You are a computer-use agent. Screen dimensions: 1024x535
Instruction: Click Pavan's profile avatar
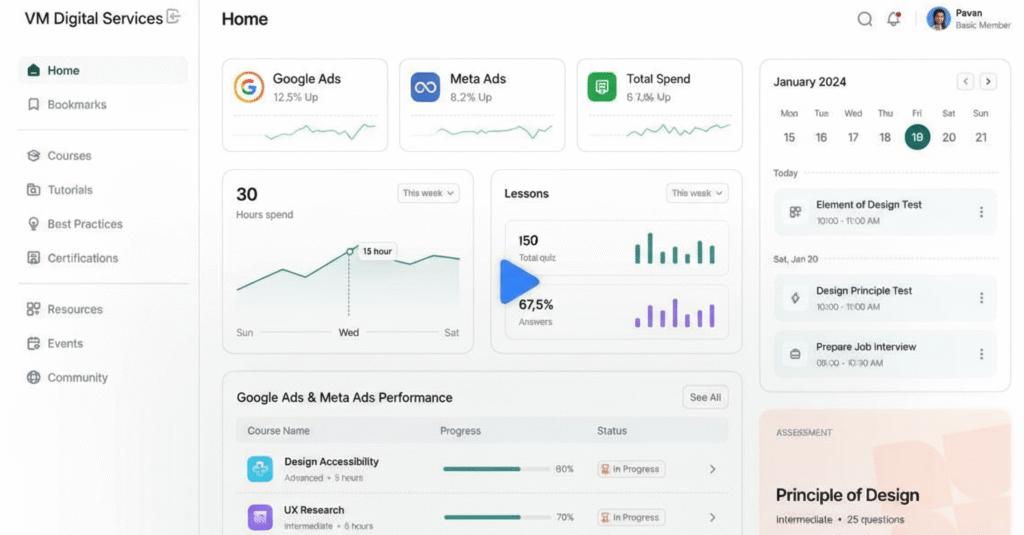(x=938, y=19)
